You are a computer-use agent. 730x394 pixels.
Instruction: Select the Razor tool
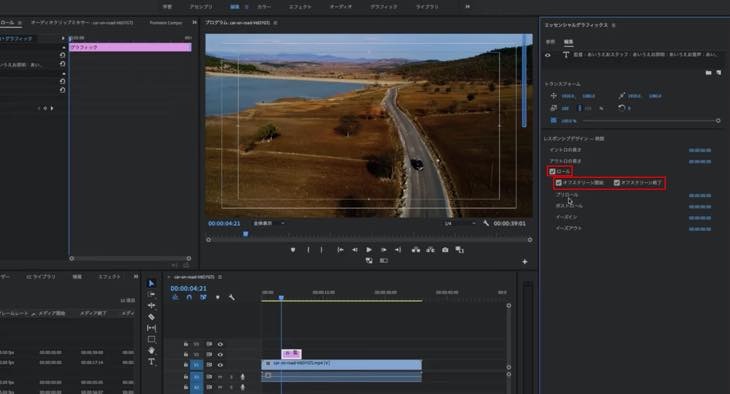151,317
